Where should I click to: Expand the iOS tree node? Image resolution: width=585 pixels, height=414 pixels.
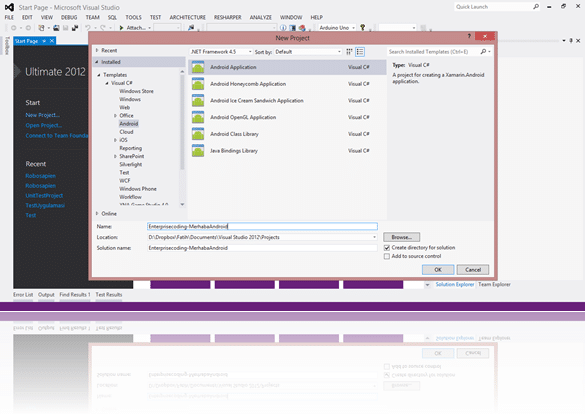pyautogui.click(x=115, y=140)
